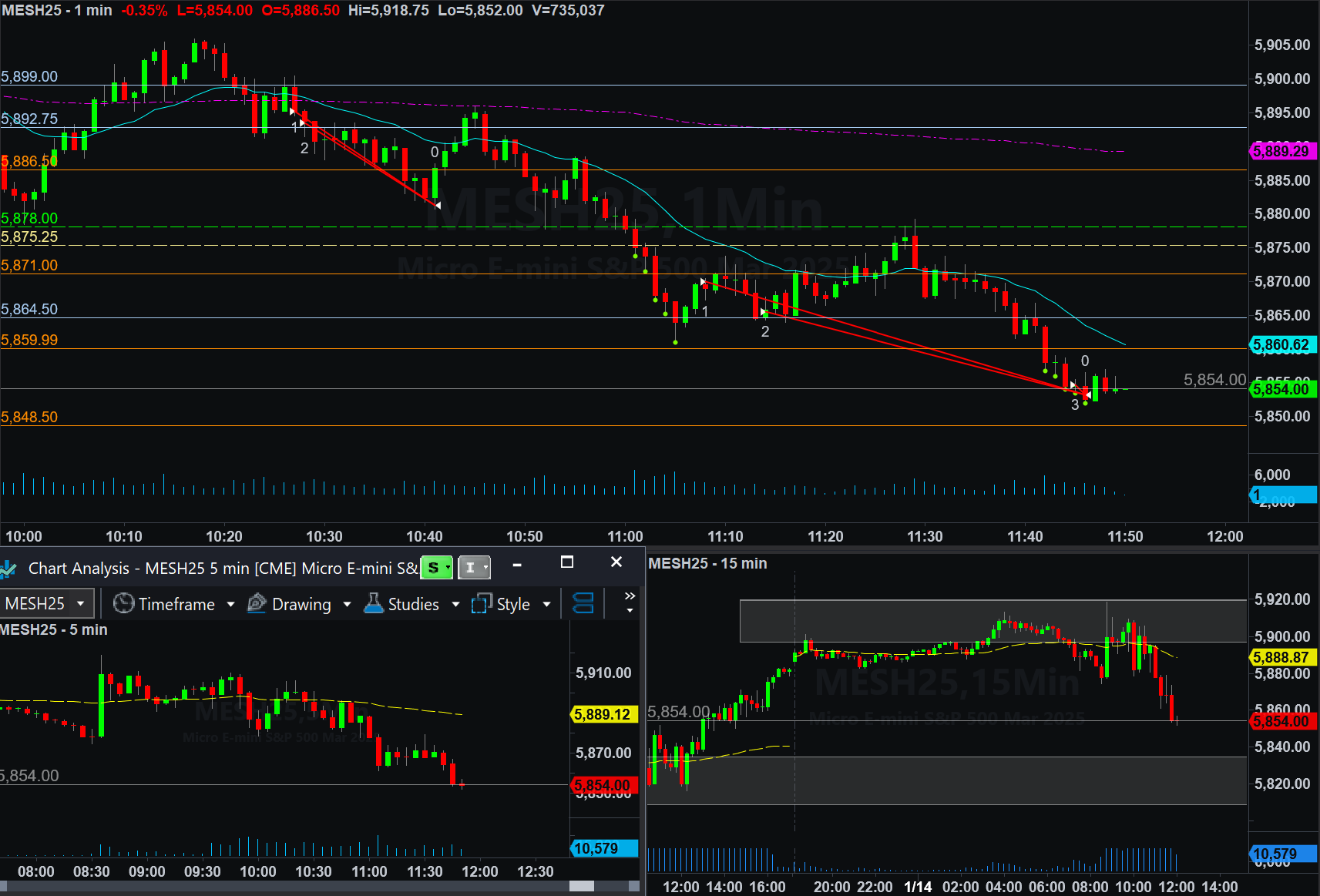This screenshot has width=1320, height=896.
Task: Click the yellow 5,888.87 price label
Action: 1282,657
